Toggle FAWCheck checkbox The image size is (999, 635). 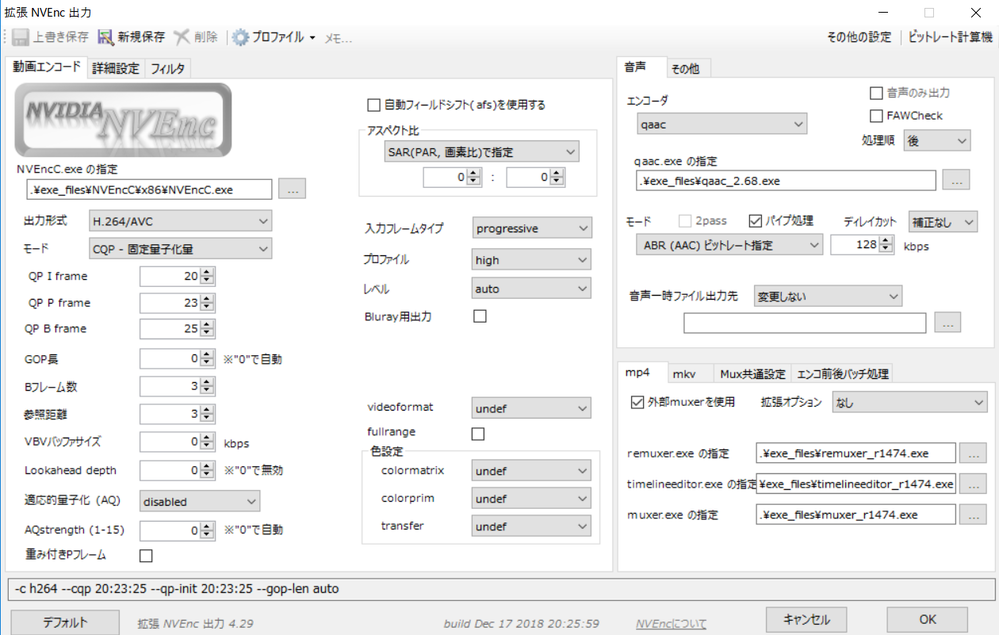point(876,116)
